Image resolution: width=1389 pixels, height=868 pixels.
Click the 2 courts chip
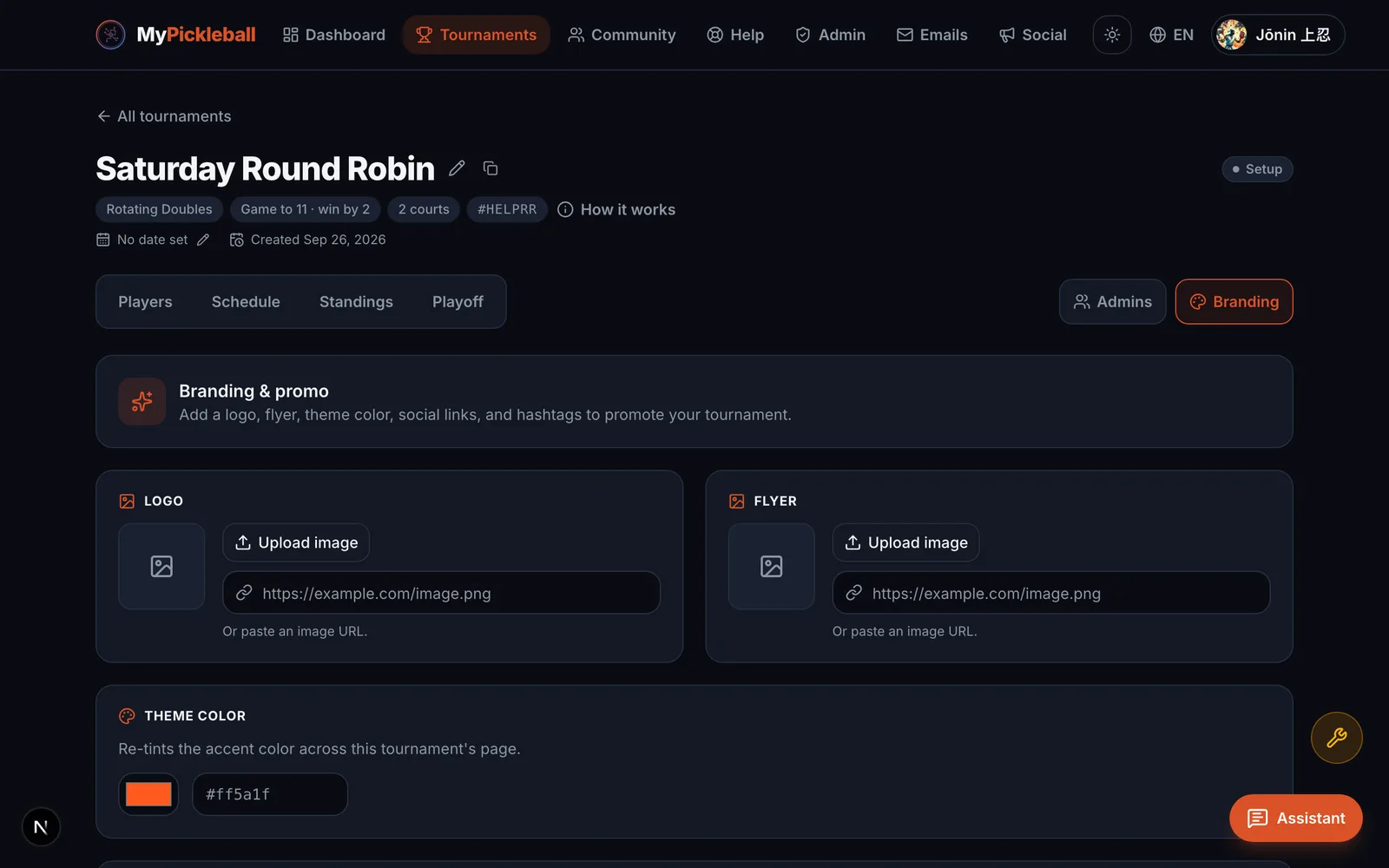point(424,209)
